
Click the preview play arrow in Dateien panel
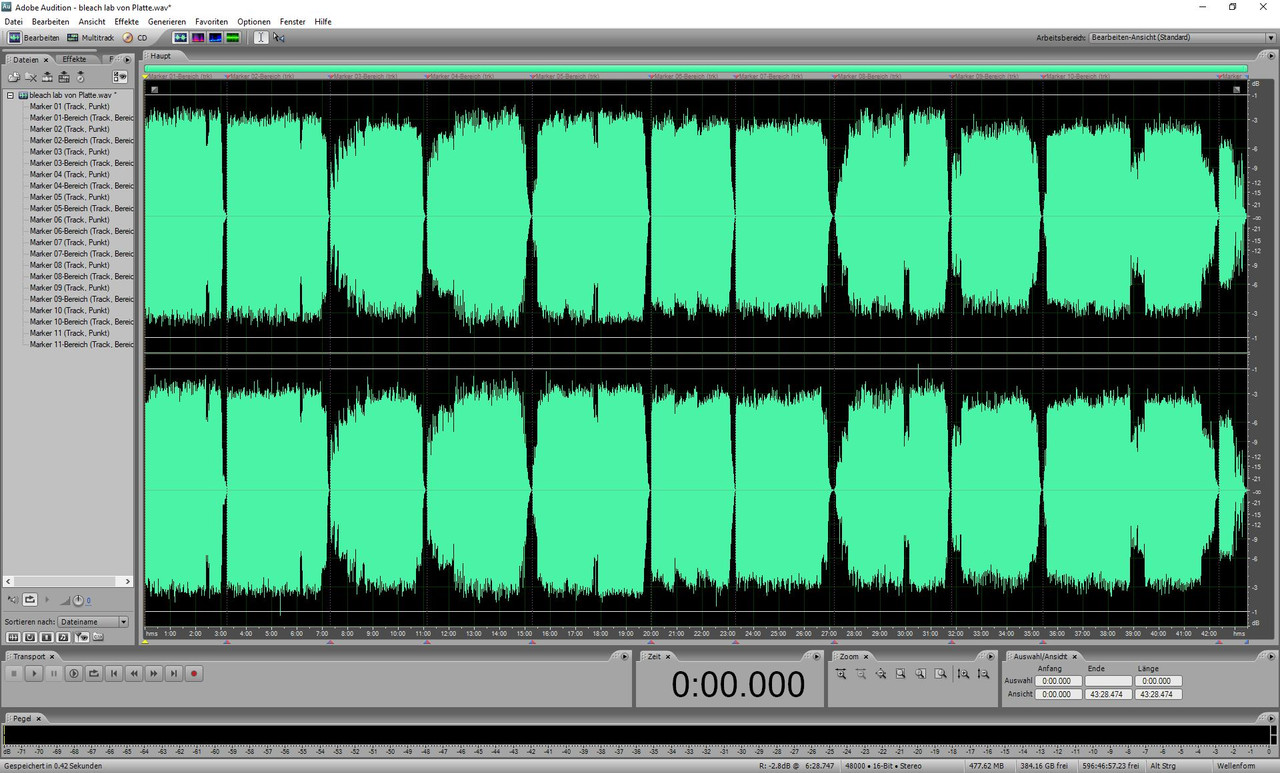pos(47,600)
